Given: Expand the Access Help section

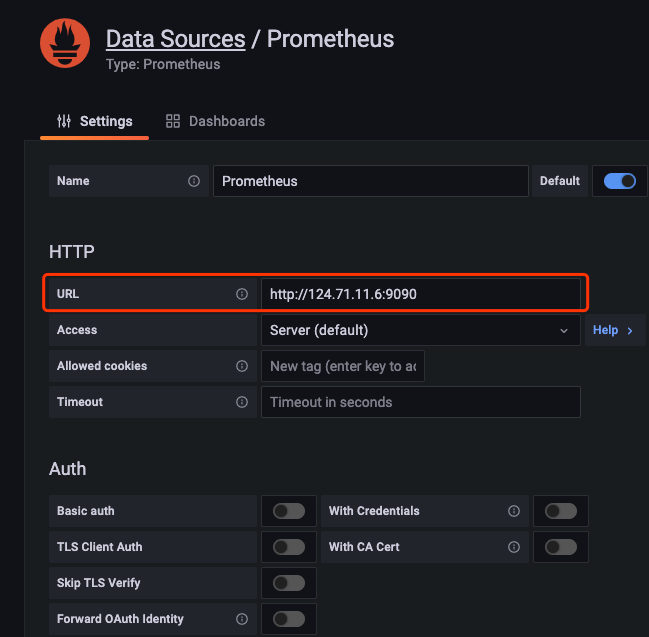Looking at the screenshot, I should 613,330.
